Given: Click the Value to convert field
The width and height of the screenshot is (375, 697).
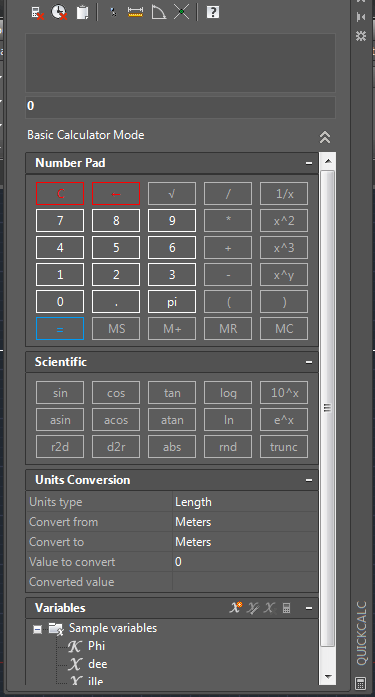Looking at the screenshot, I should [245, 562].
